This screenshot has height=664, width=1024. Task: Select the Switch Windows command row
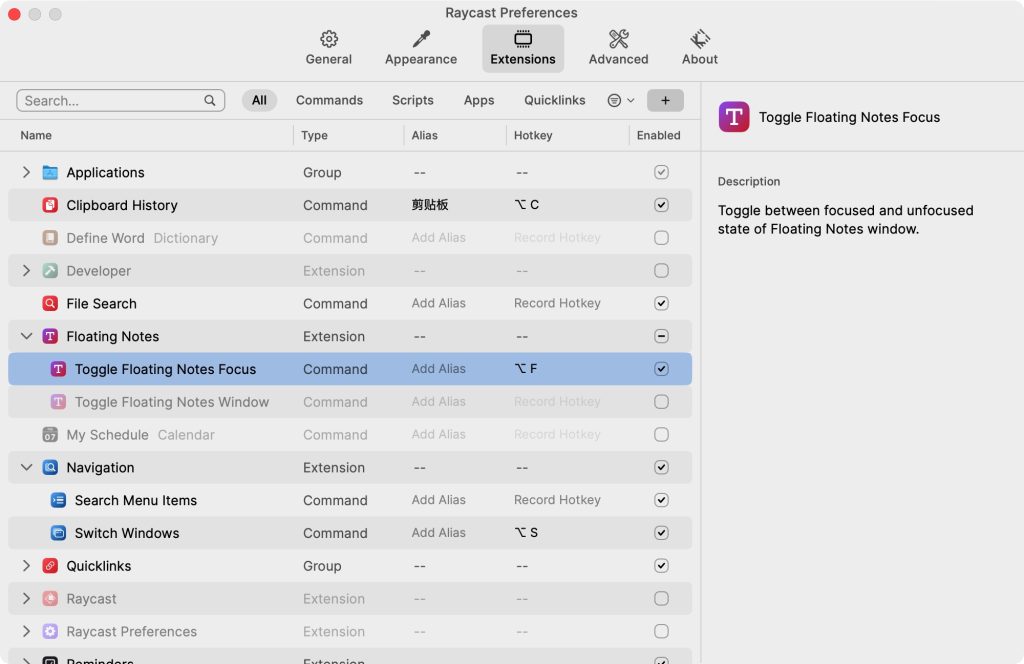pyautogui.click(x=350, y=533)
